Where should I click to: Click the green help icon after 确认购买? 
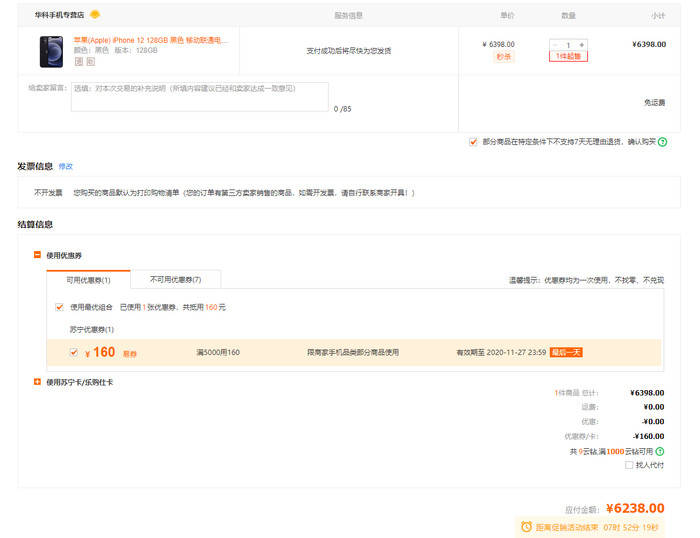662,142
